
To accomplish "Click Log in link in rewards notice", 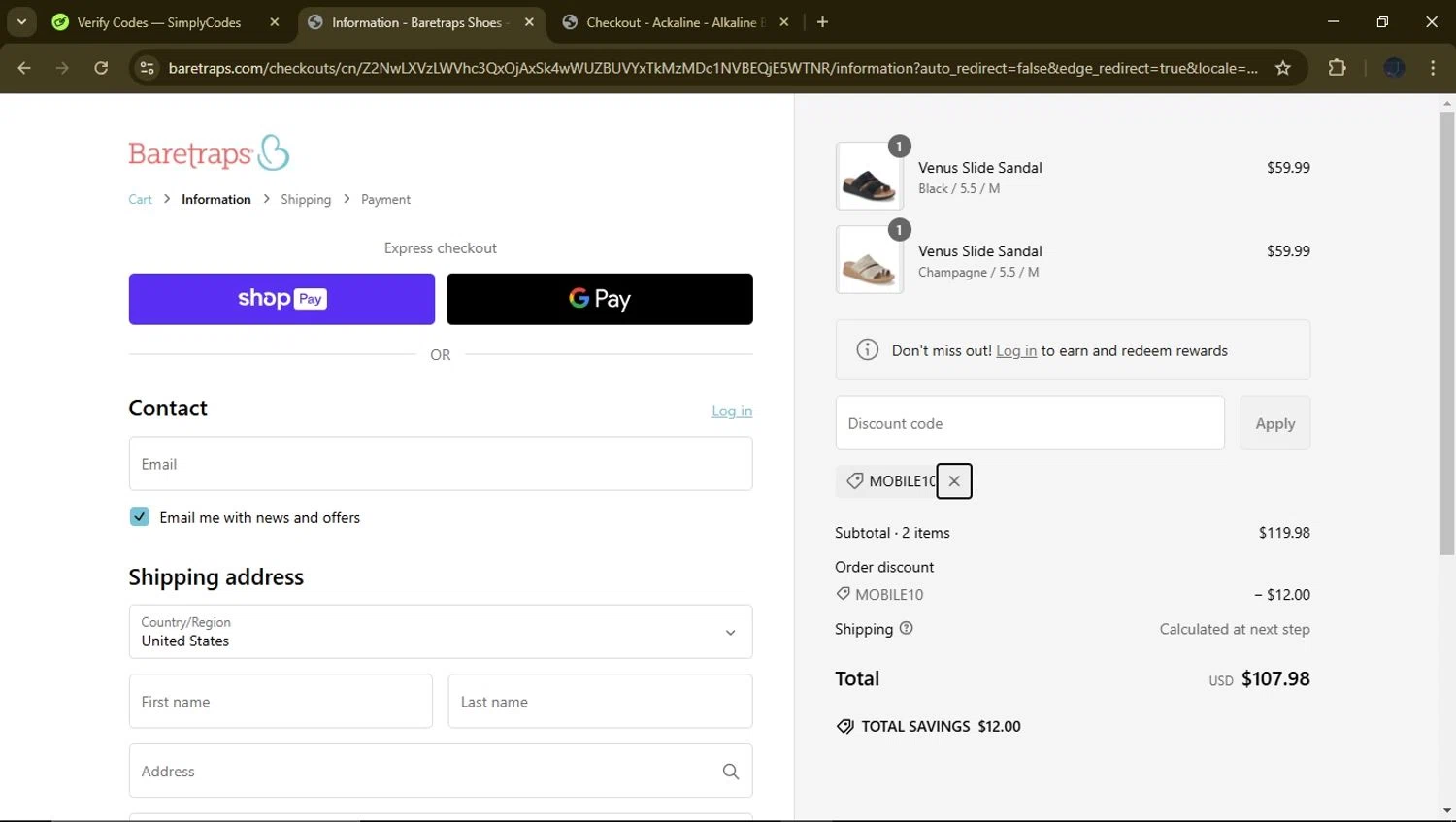I will (x=1016, y=351).
